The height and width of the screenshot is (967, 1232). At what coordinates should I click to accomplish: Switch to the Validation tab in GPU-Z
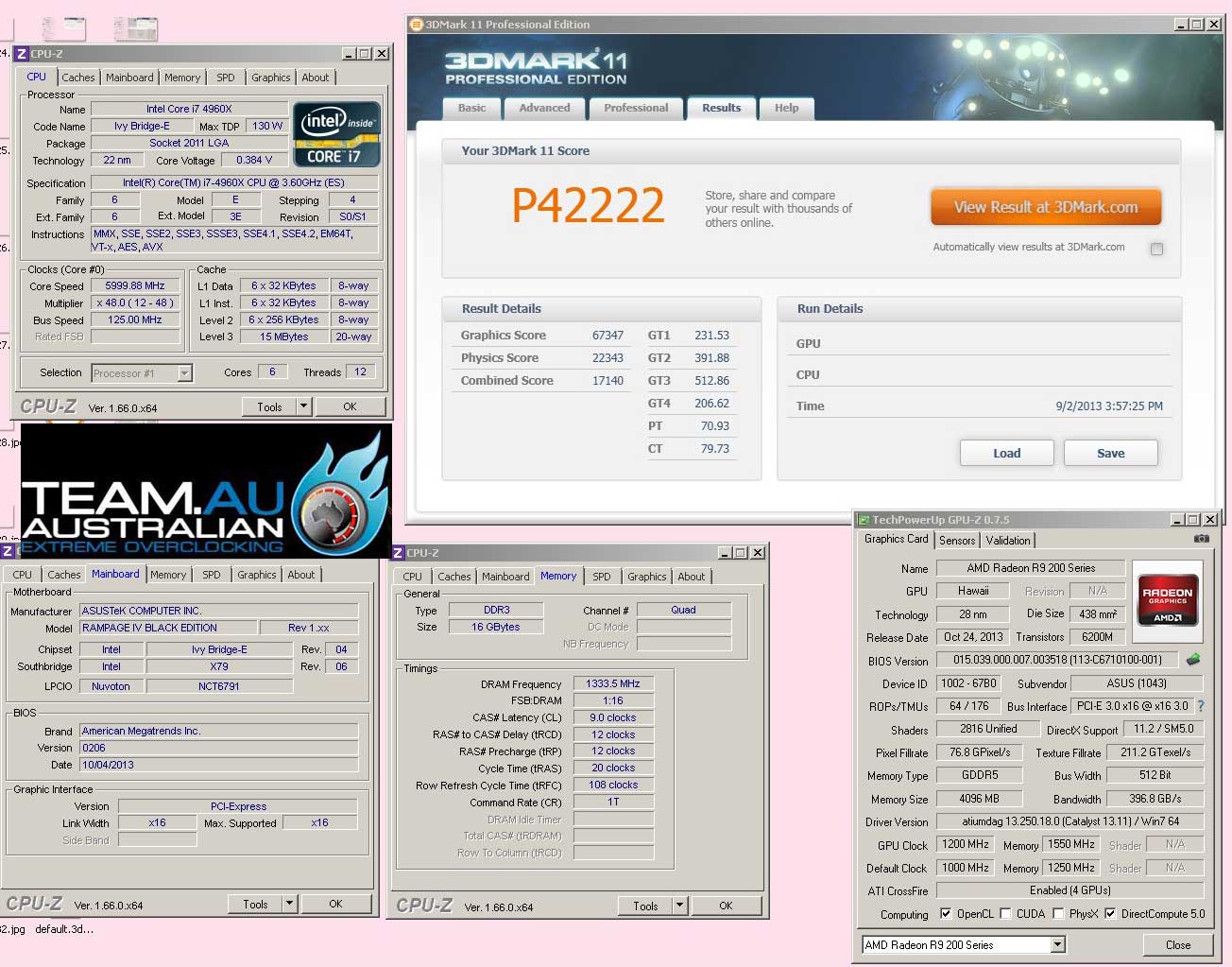[1008, 541]
